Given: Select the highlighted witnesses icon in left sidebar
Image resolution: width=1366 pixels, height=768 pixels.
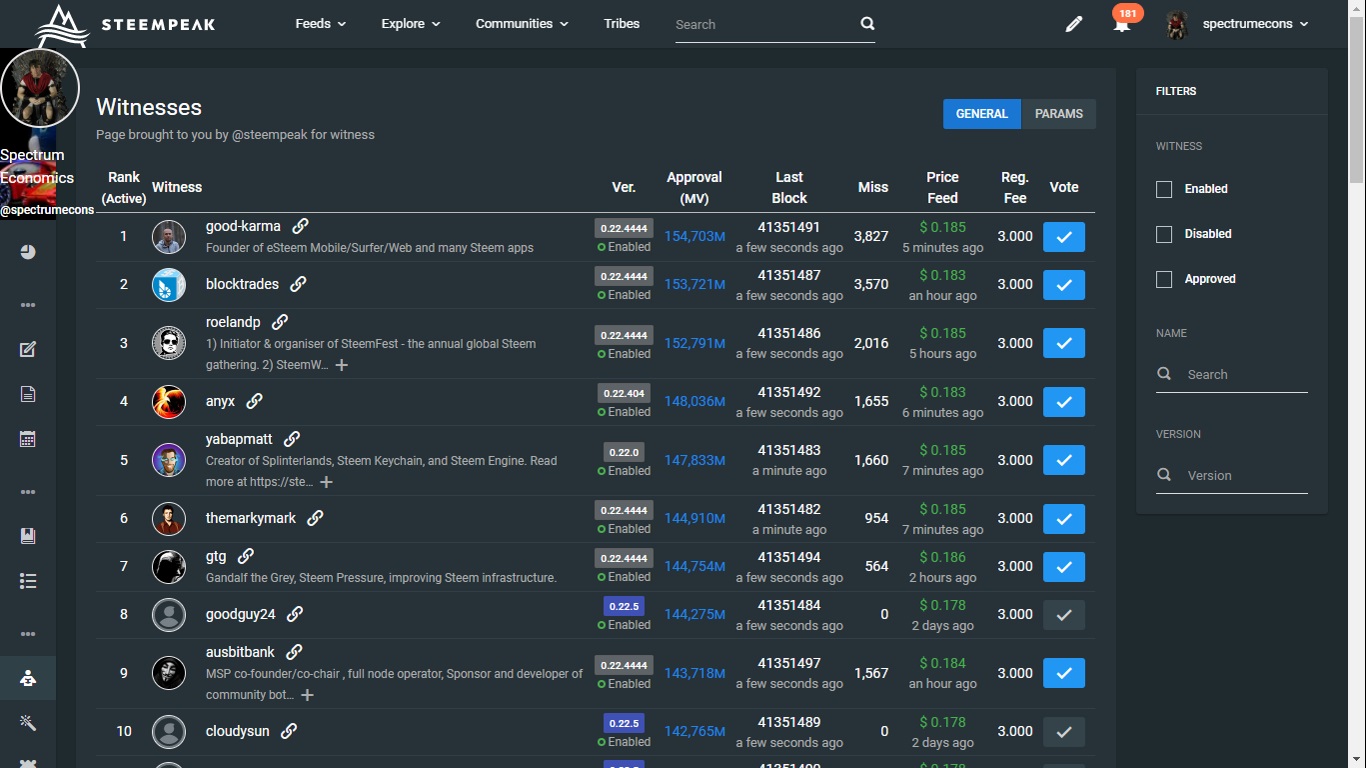Looking at the screenshot, I should [28, 678].
